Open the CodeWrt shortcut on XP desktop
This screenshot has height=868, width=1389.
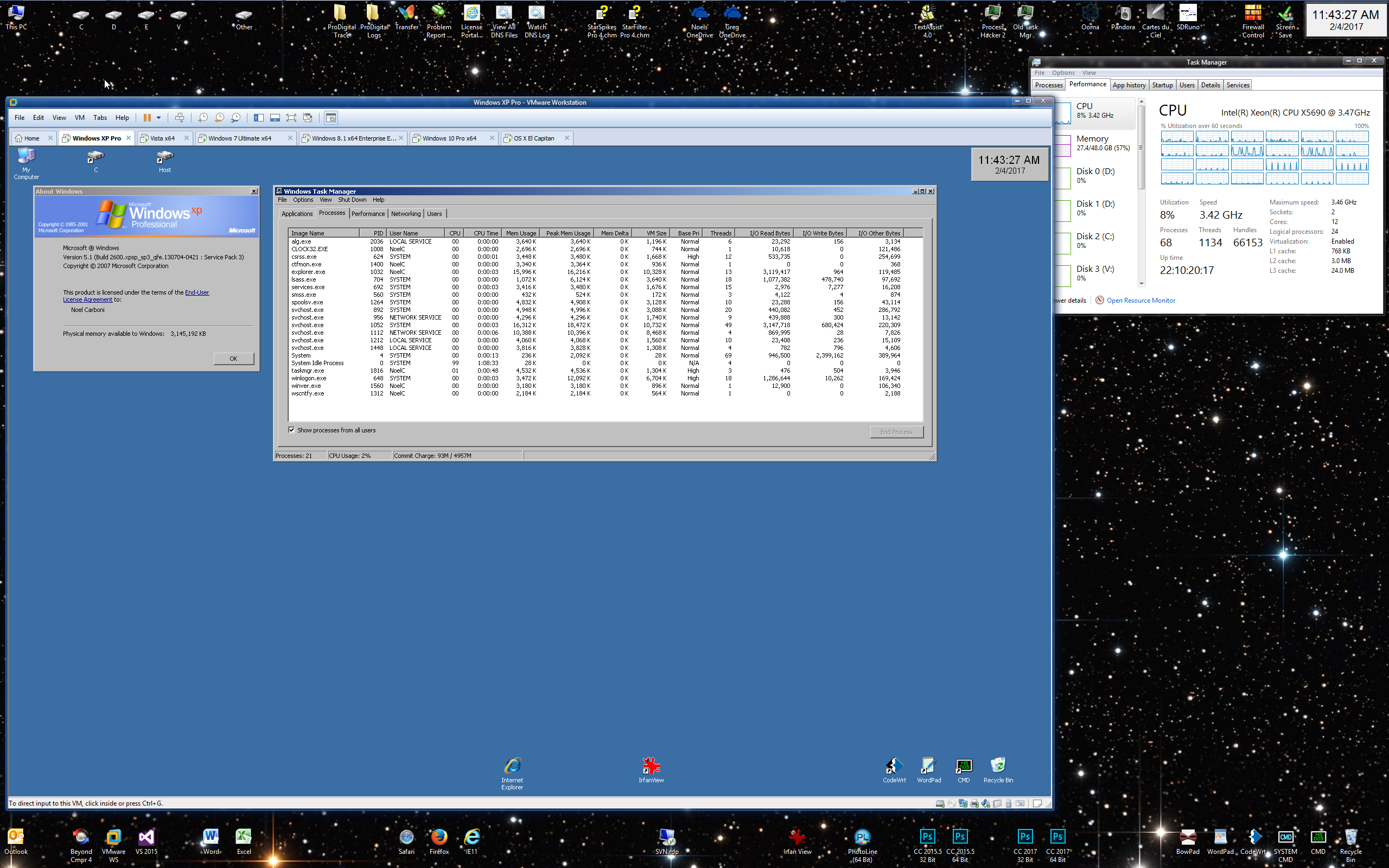tap(894, 770)
